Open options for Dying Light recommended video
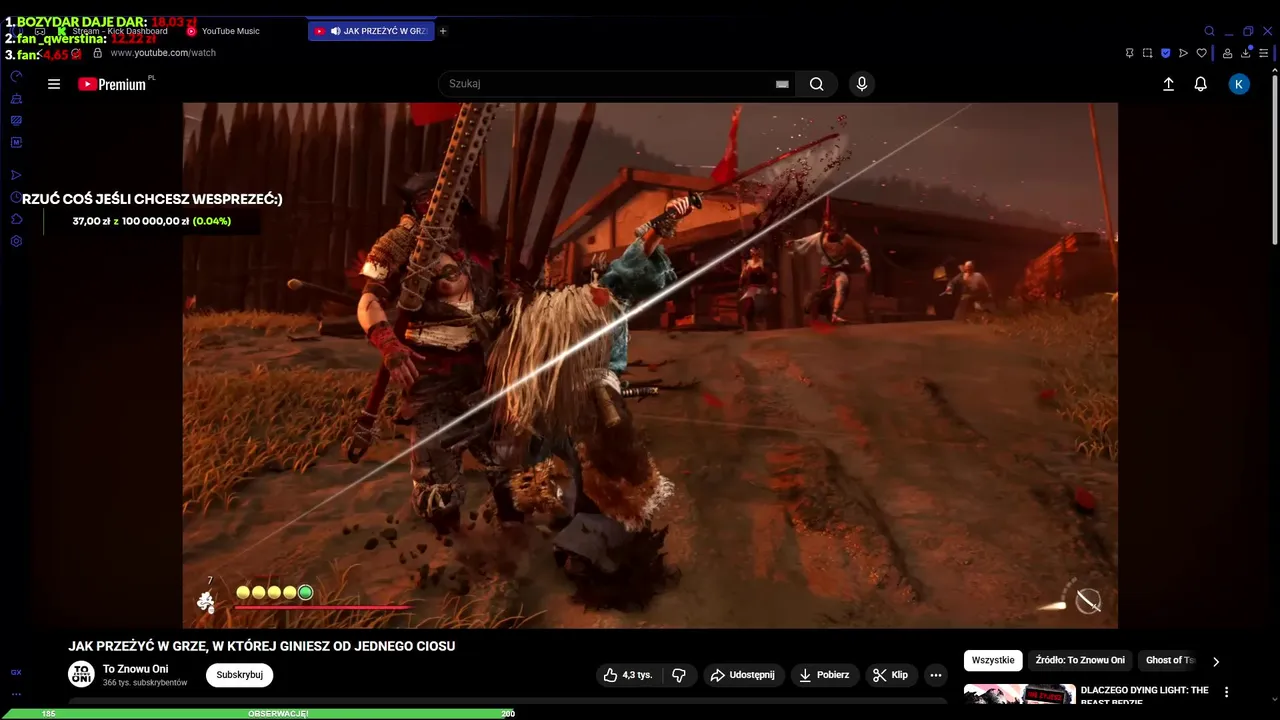 pos(1227,692)
